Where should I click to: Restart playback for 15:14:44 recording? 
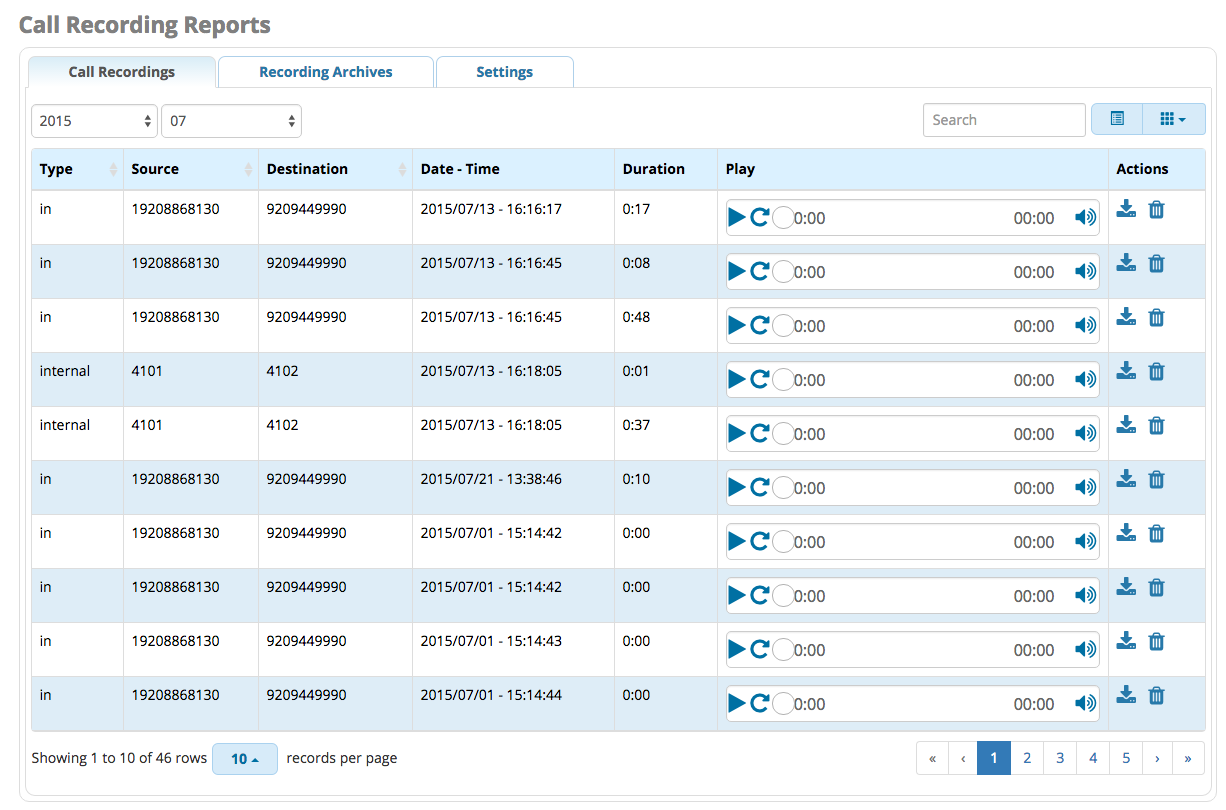[760, 703]
